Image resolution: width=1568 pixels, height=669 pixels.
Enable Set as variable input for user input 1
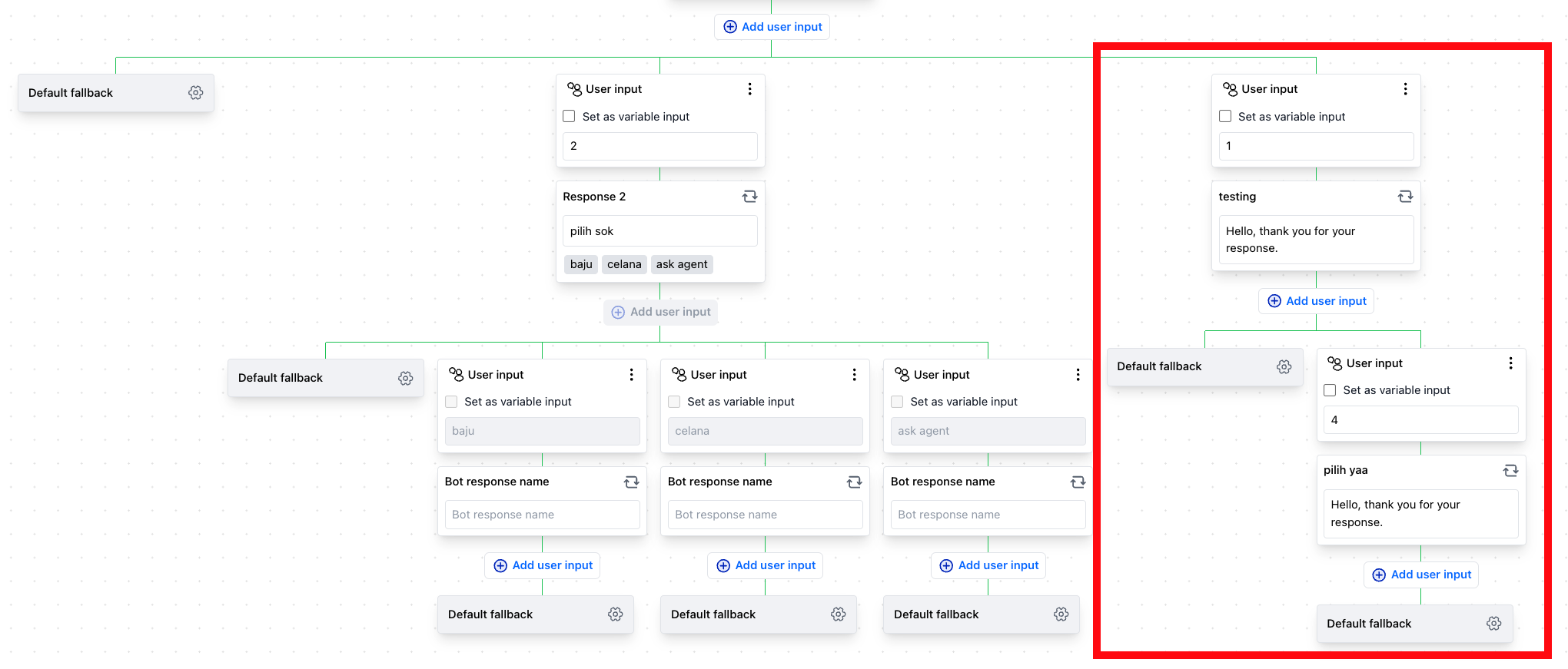1225,117
